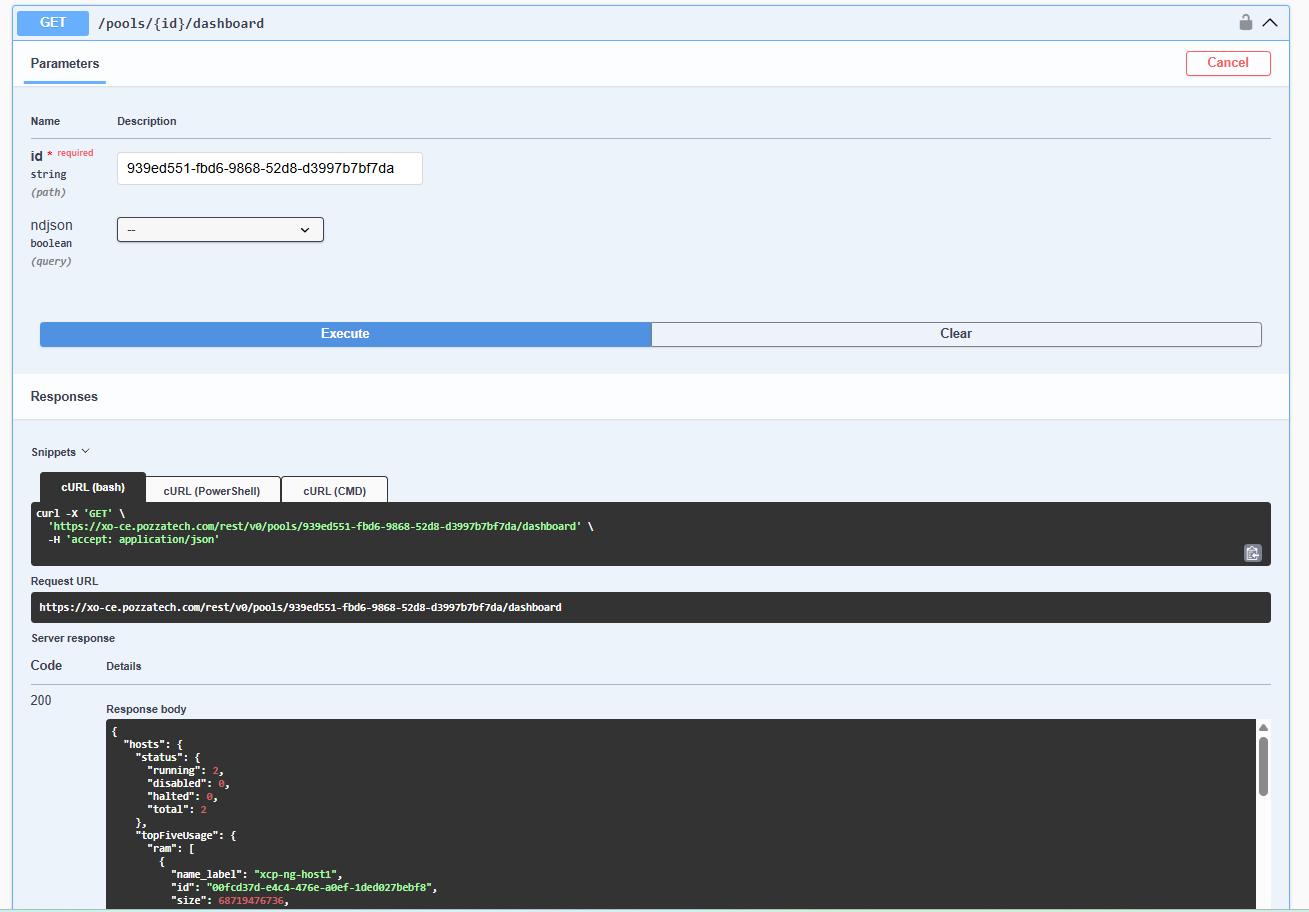Switch to the cURL (CMD) tab
The height and width of the screenshot is (912, 1309).
point(334,489)
